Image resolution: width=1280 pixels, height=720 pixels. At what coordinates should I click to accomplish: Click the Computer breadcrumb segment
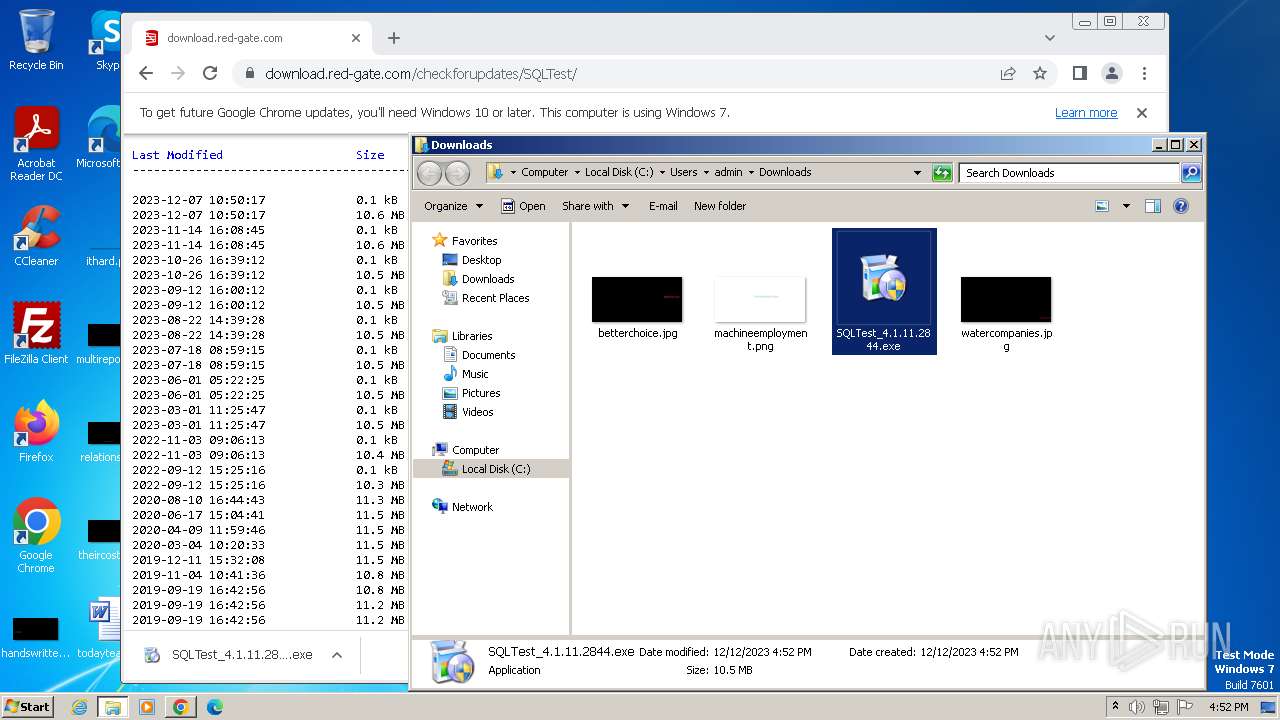(544, 172)
